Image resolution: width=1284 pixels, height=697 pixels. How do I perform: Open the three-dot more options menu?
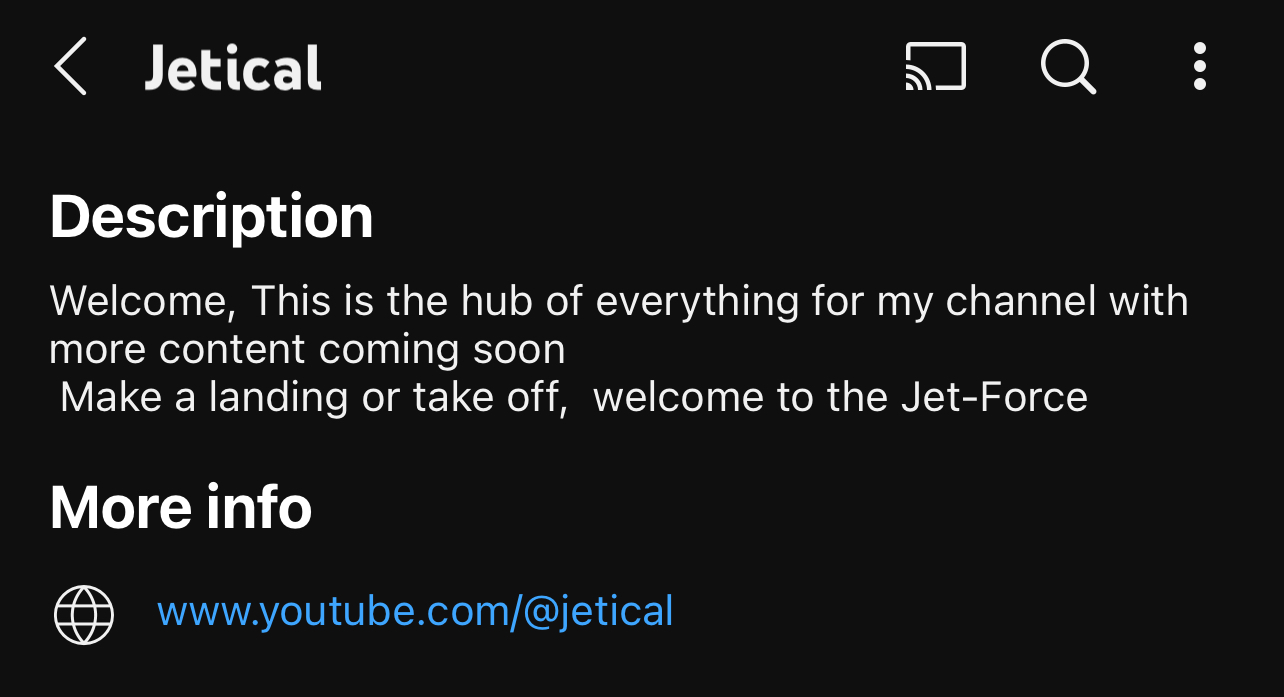tap(1199, 68)
